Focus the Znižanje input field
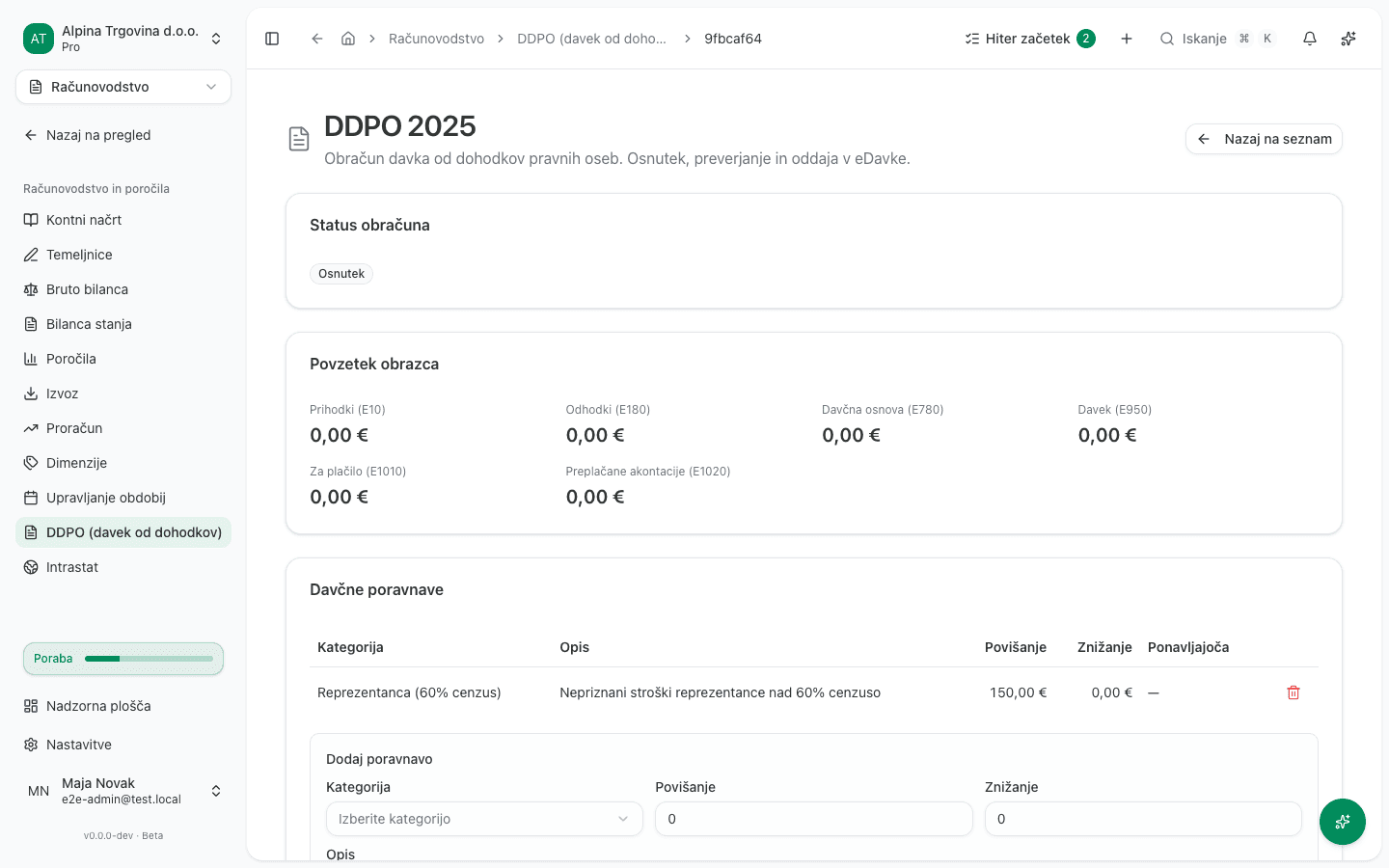The image size is (1389, 868). click(x=1143, y=819)
